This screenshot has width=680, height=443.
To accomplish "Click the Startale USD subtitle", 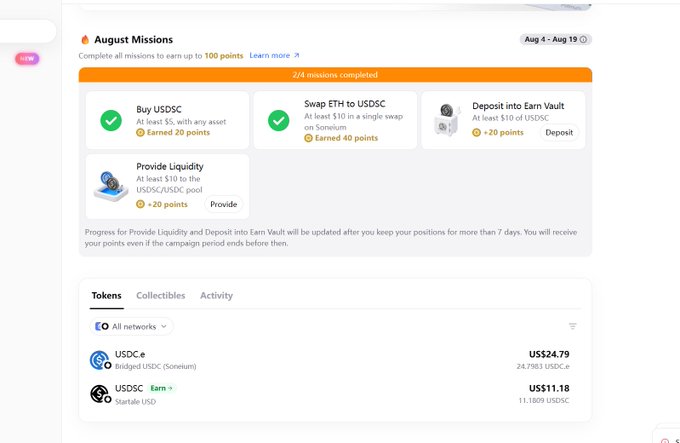I will pos(135,402).
